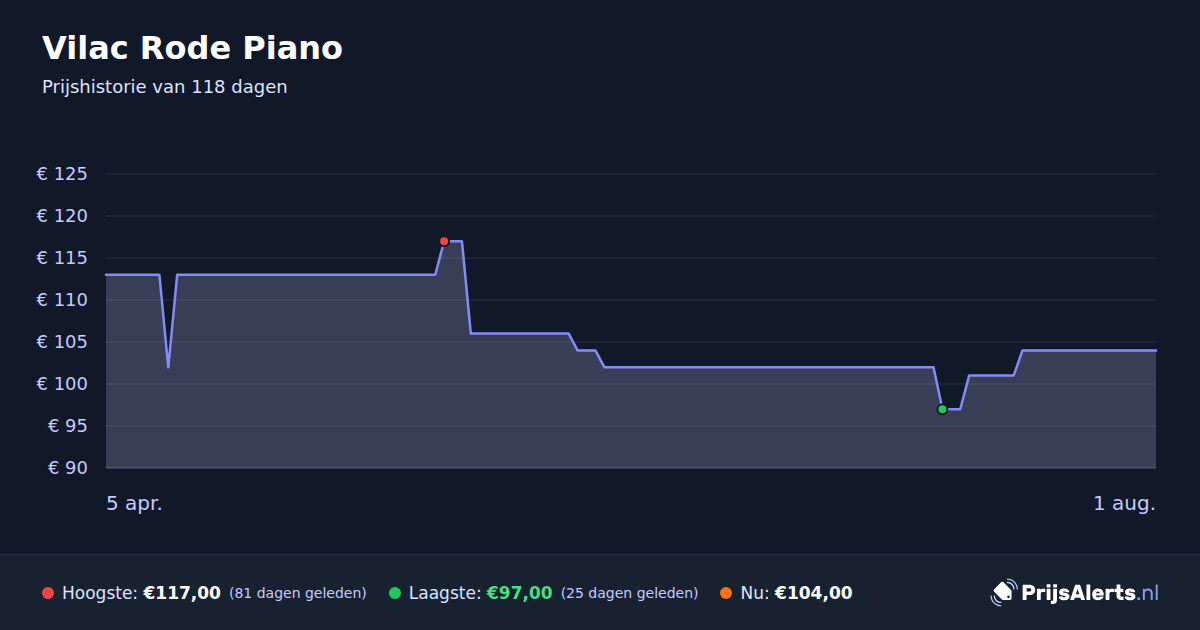Click the € 95 axis label
Image resolution: width=1200 pixels, height=630 pixels.
pos(69,426)
